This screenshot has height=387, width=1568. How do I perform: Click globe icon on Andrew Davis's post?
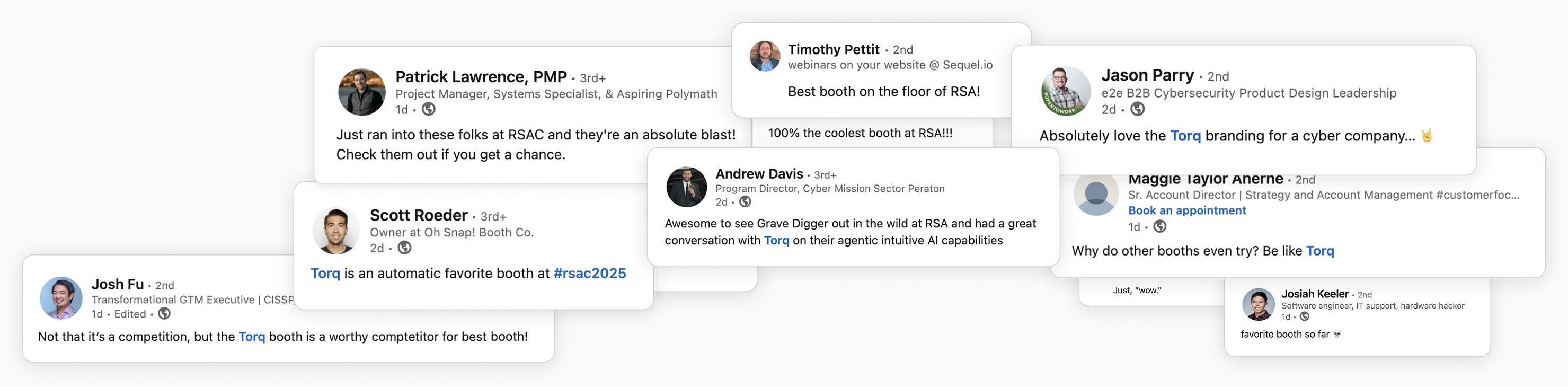[x=745, y=201]
